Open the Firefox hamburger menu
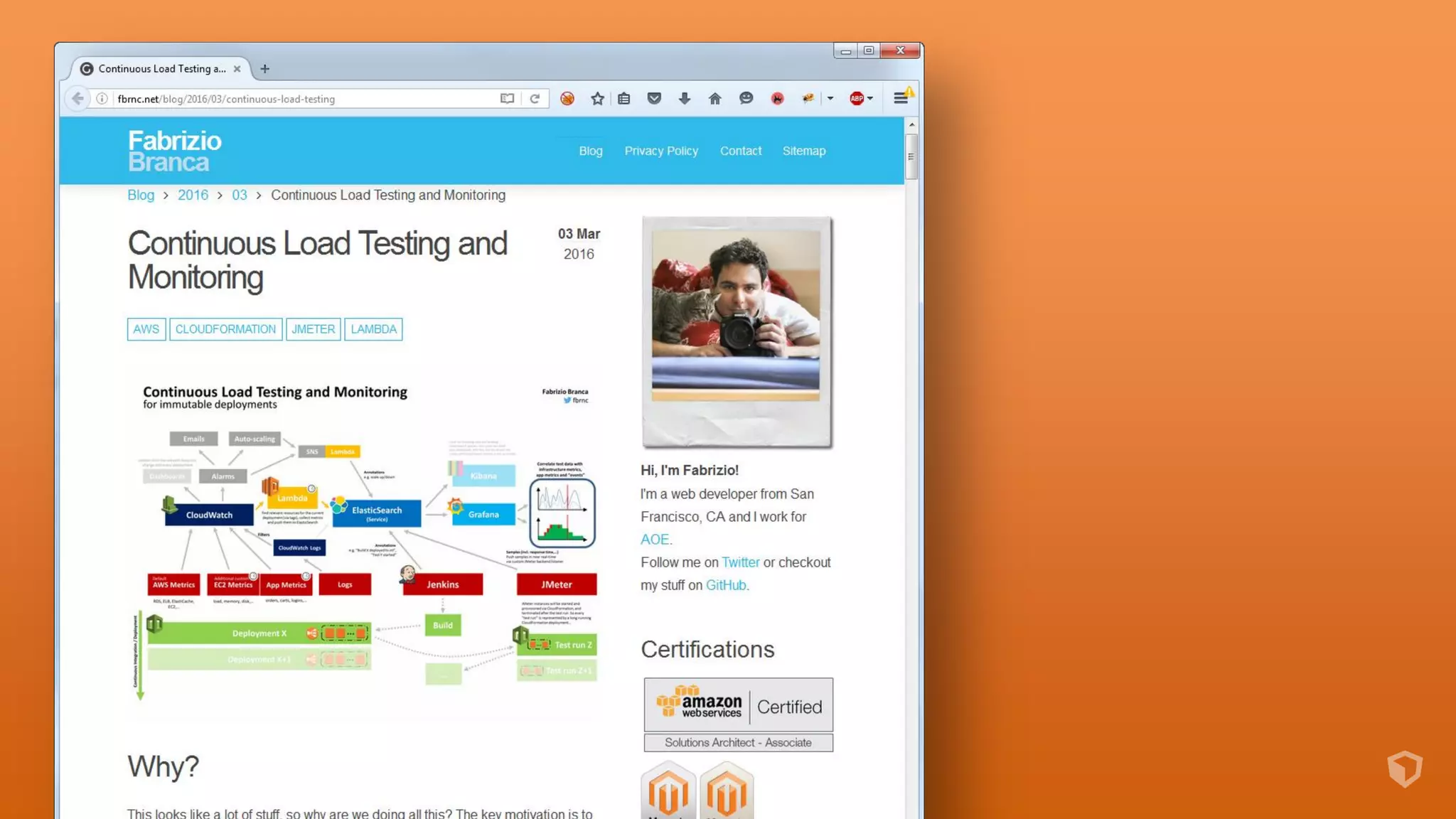This screenshot has width=1456, height=819. (901, 99)
